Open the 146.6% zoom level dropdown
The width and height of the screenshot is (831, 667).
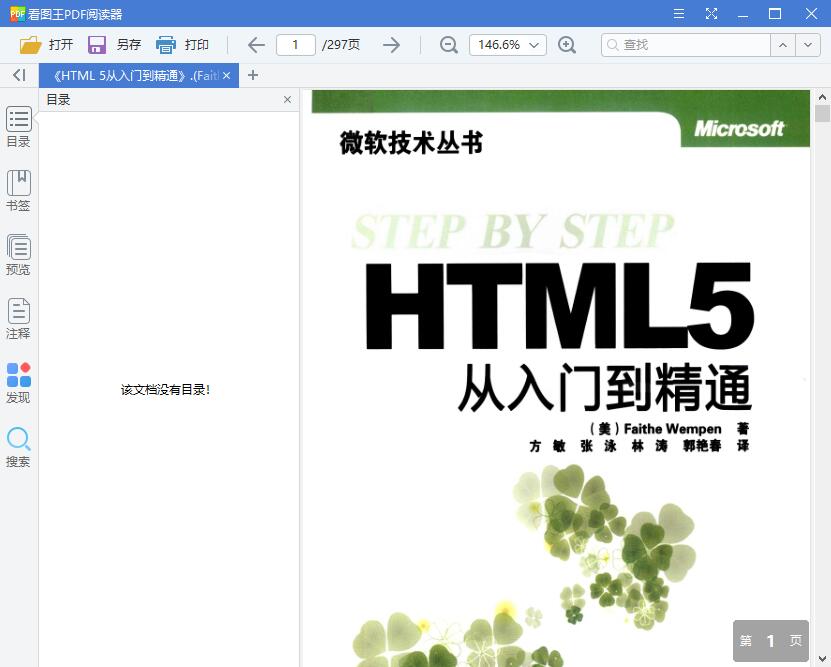508,45
